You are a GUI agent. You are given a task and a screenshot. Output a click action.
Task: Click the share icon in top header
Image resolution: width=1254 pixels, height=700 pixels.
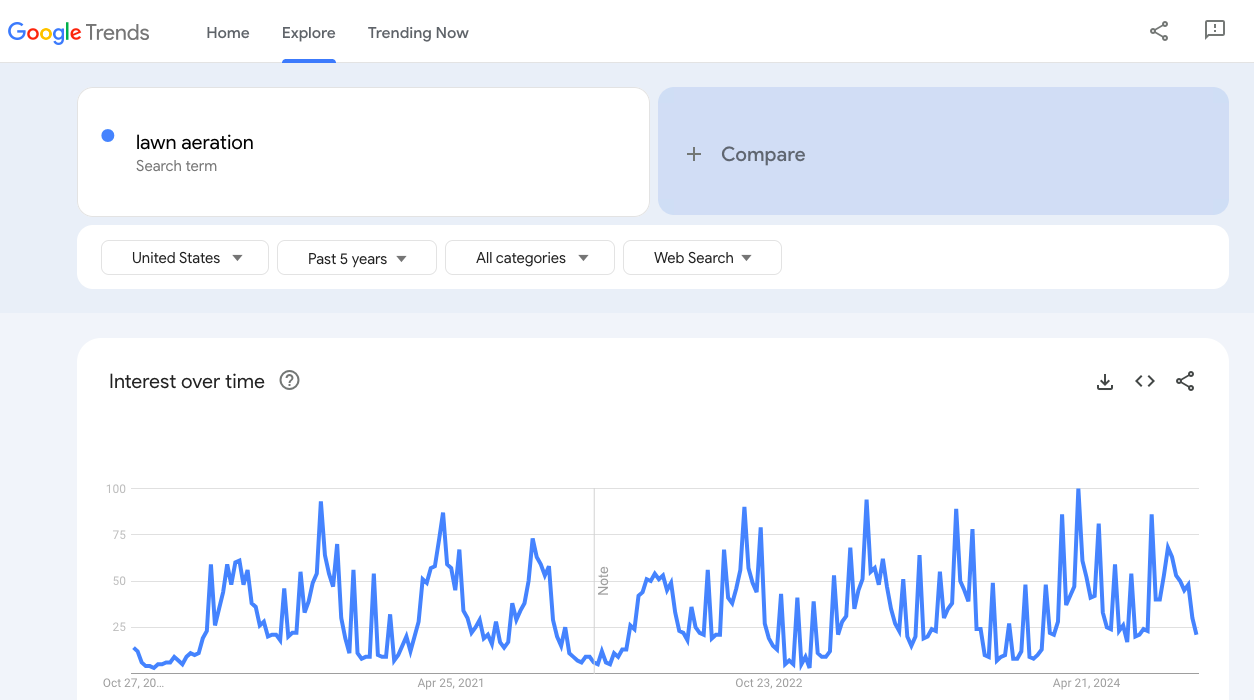(x=1159, y=31)
